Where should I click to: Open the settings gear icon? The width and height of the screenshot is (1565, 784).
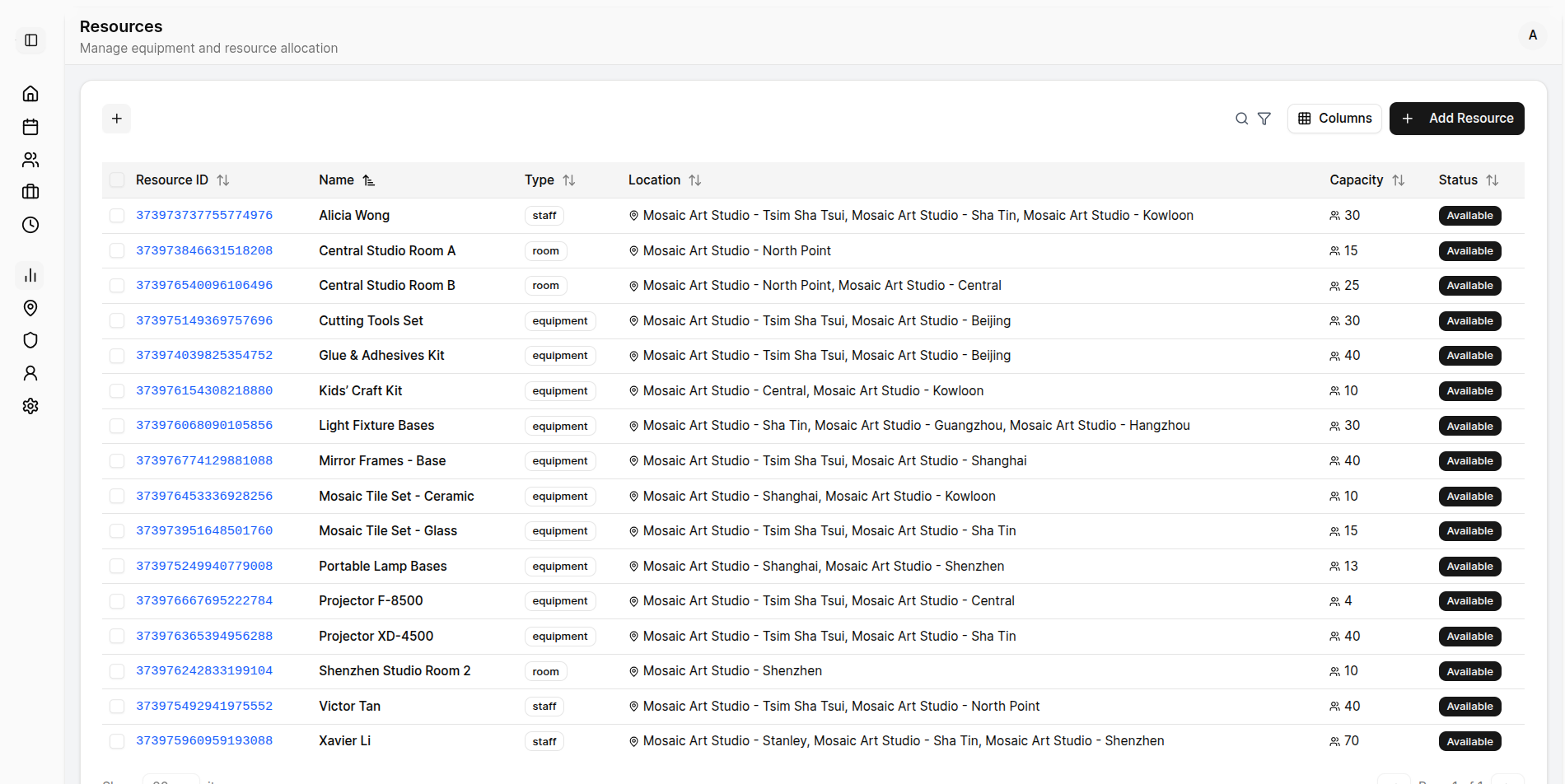click(x=30, y=406)
